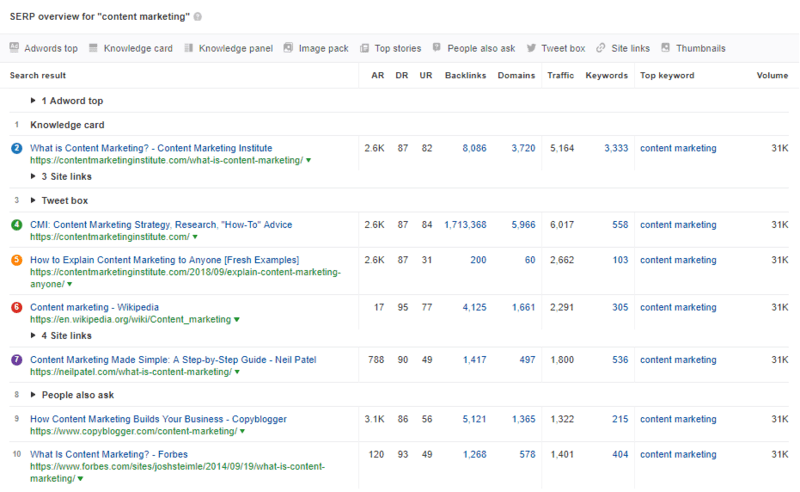Image resolution: width=800 pixels, height=492 pixels.
Task: Click top keyword content marketing in Wikipedia row
Action: pyautogui.click(x=678, y=307)
